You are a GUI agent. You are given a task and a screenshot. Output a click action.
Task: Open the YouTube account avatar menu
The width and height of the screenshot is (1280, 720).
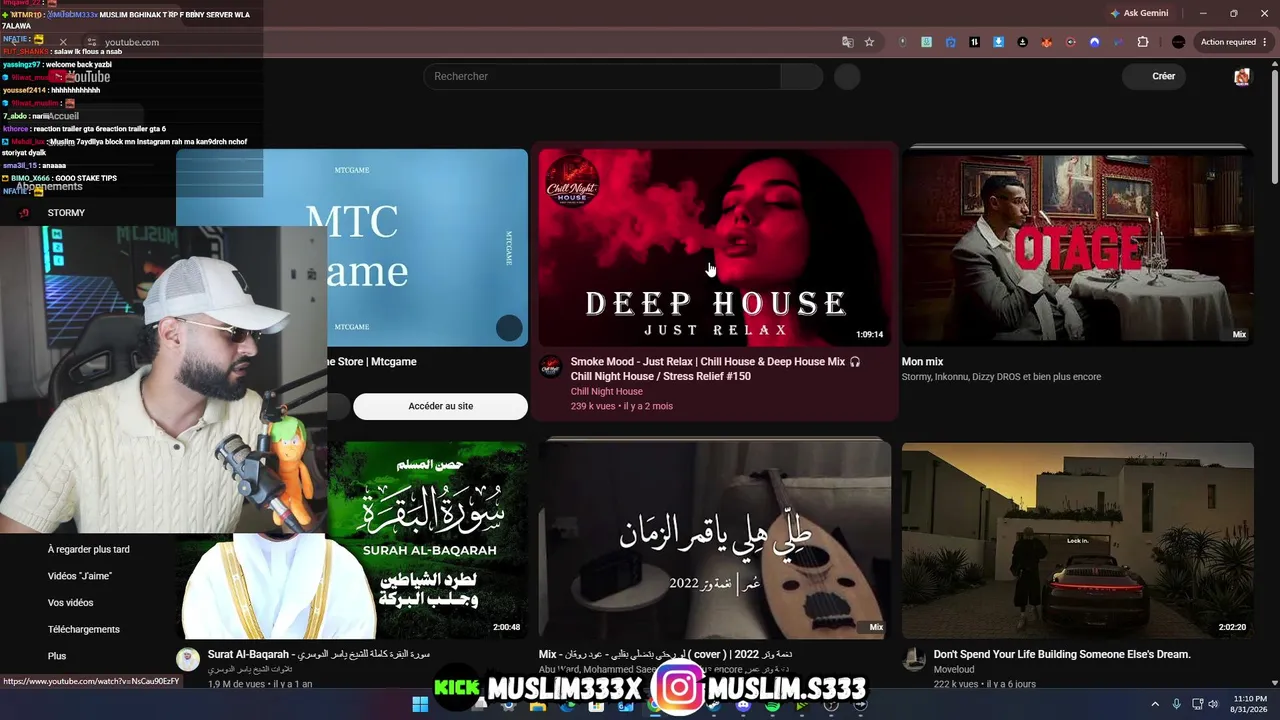pos(1242,77)
